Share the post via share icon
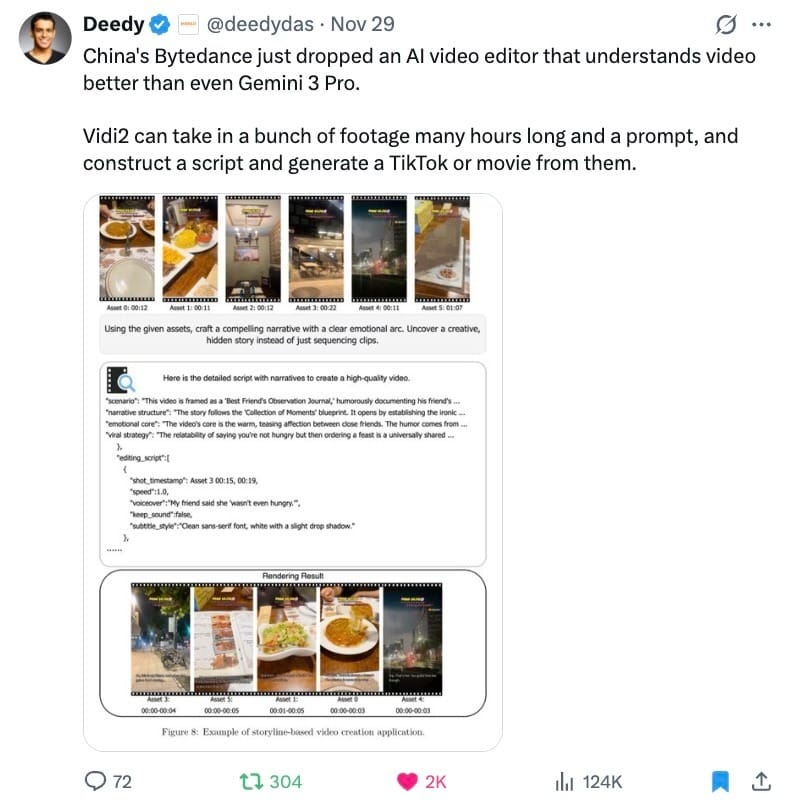 click(761, 781)
